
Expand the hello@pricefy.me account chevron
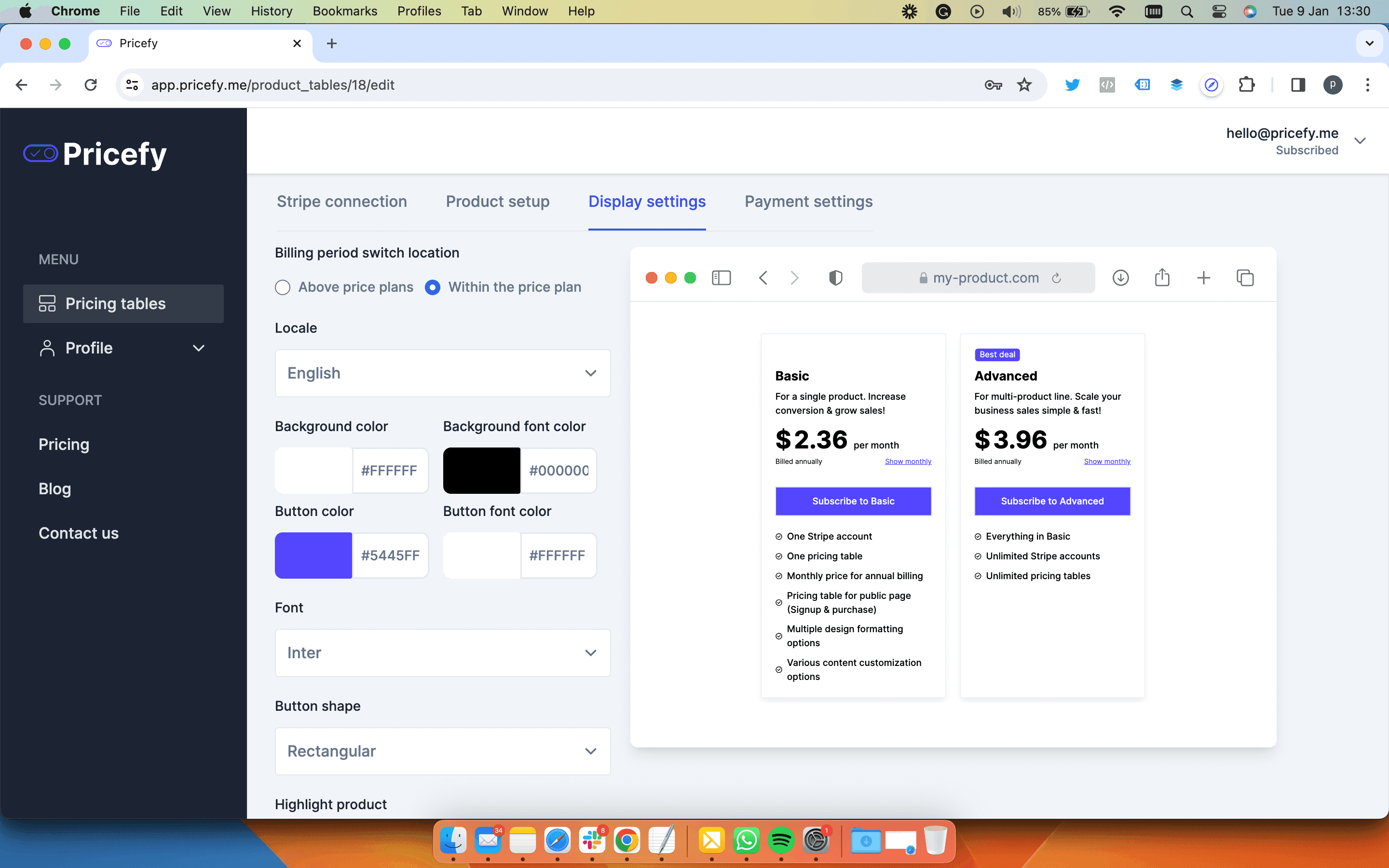click(x=1361, y=140)
